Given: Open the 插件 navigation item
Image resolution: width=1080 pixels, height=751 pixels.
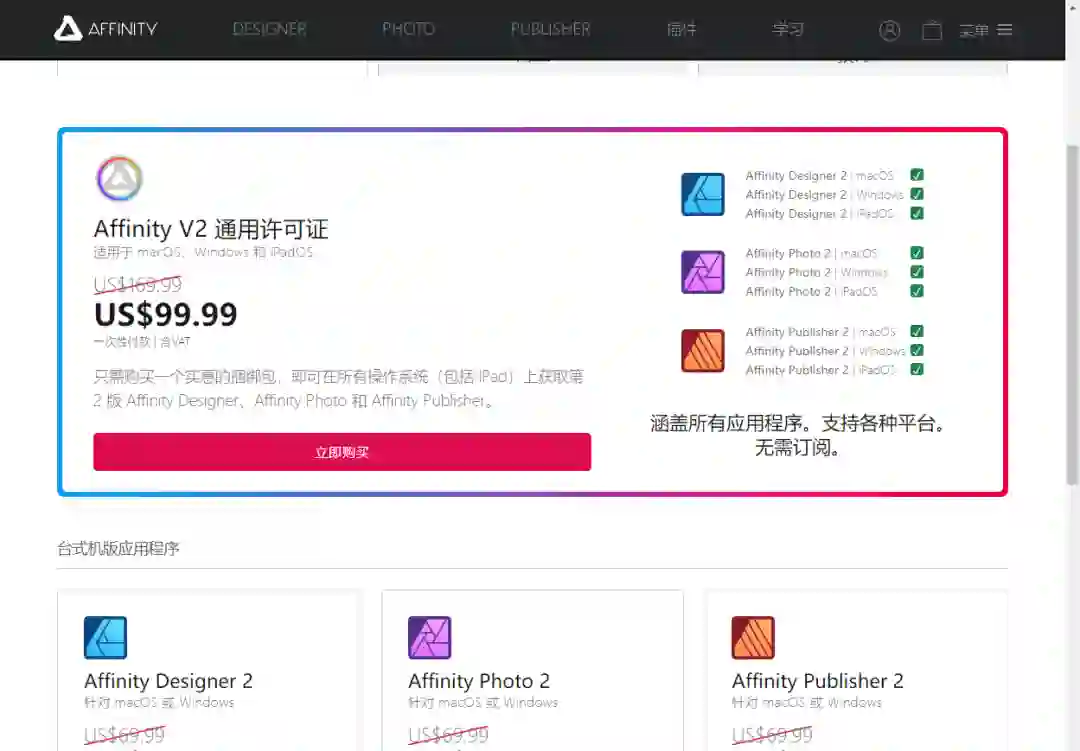Looking at the screenshot, I should click(x=682, y=29).
